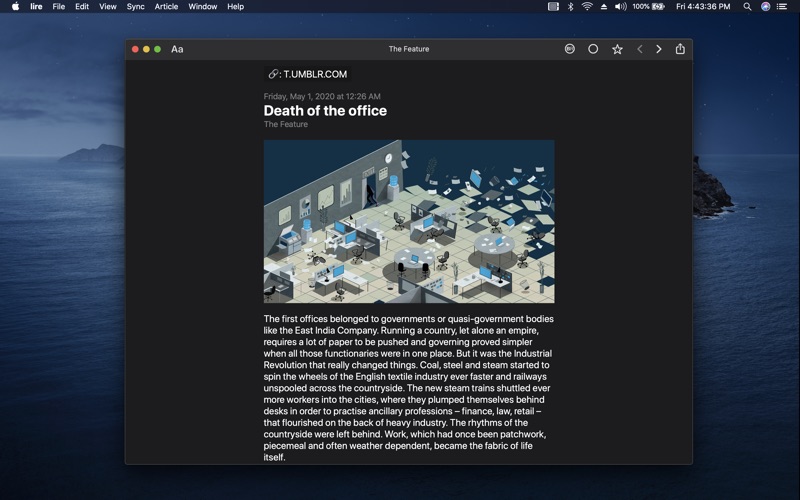This screenshot has width=800, height=500.
Task: Click the clock Fri 4:43:36 PM
Action: [x=703, y=7]
